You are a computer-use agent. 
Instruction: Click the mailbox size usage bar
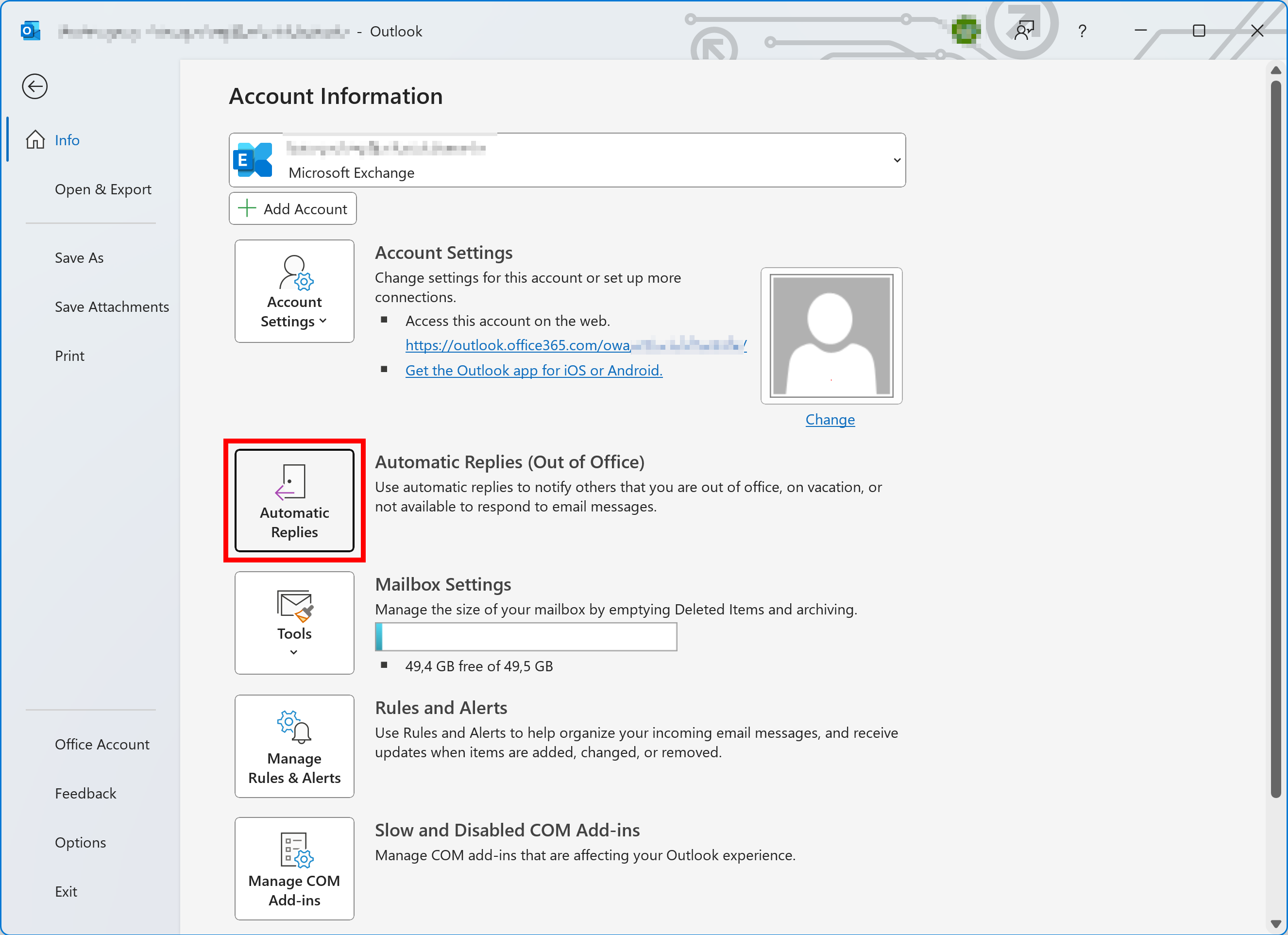[526, 637]
